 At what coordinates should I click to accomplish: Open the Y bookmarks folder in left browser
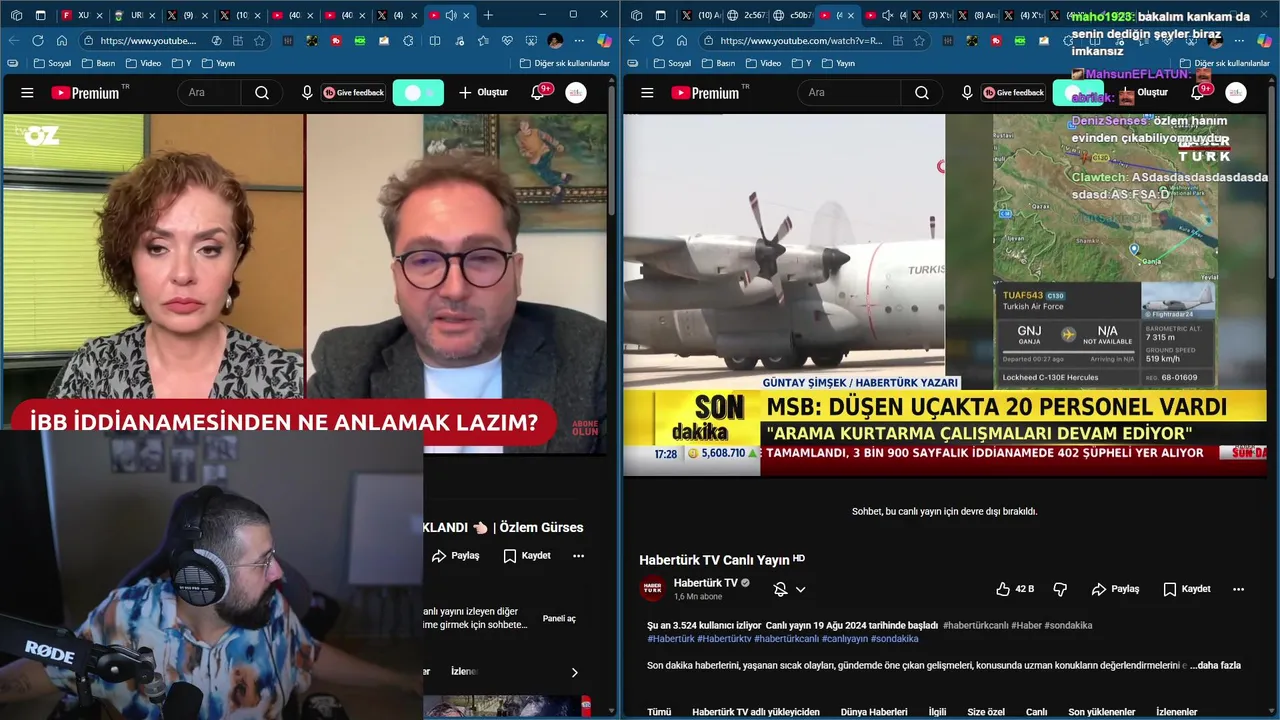tap(180, 63)
